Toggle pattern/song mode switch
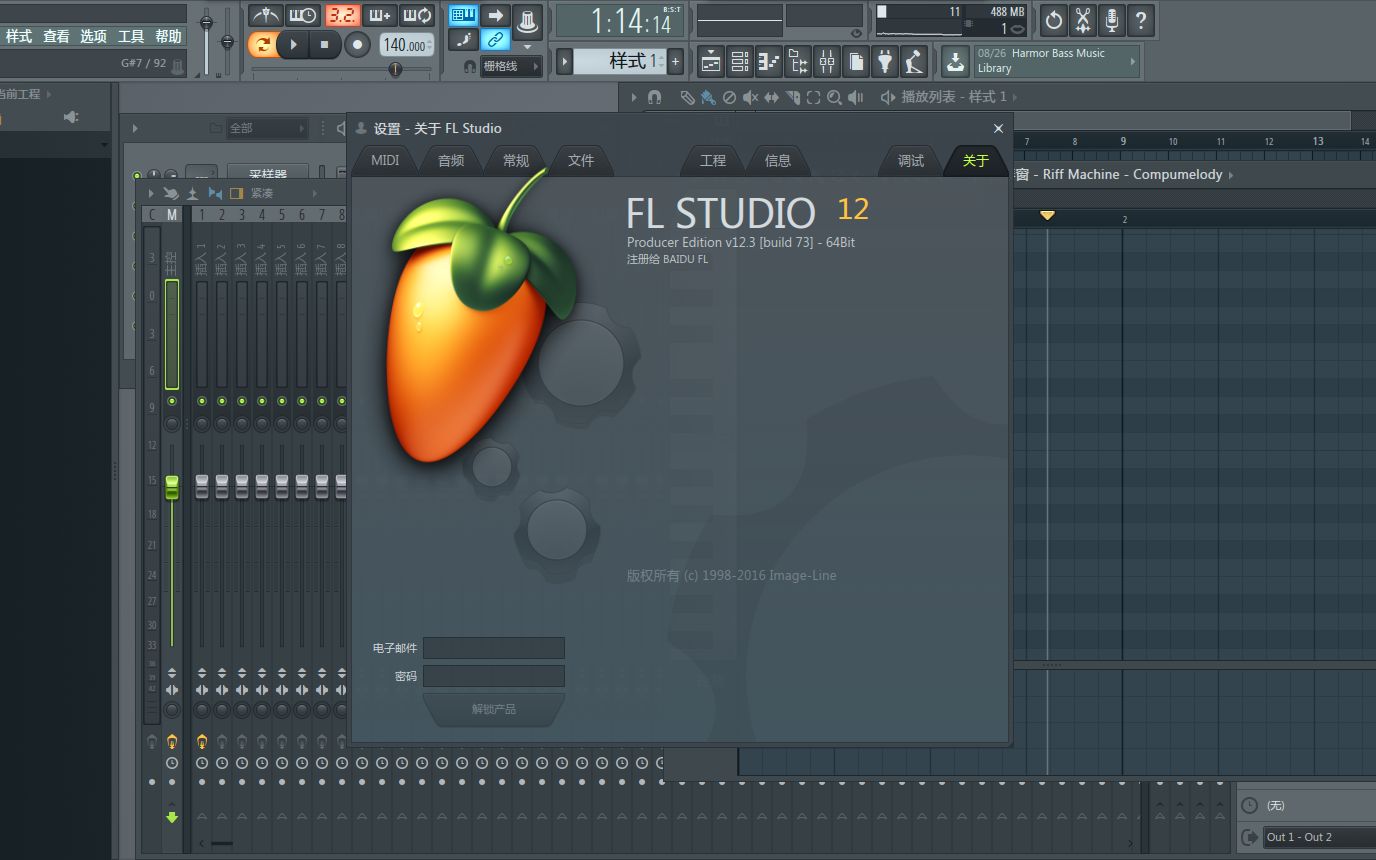1376x860 pixels. tap(262, 44)
